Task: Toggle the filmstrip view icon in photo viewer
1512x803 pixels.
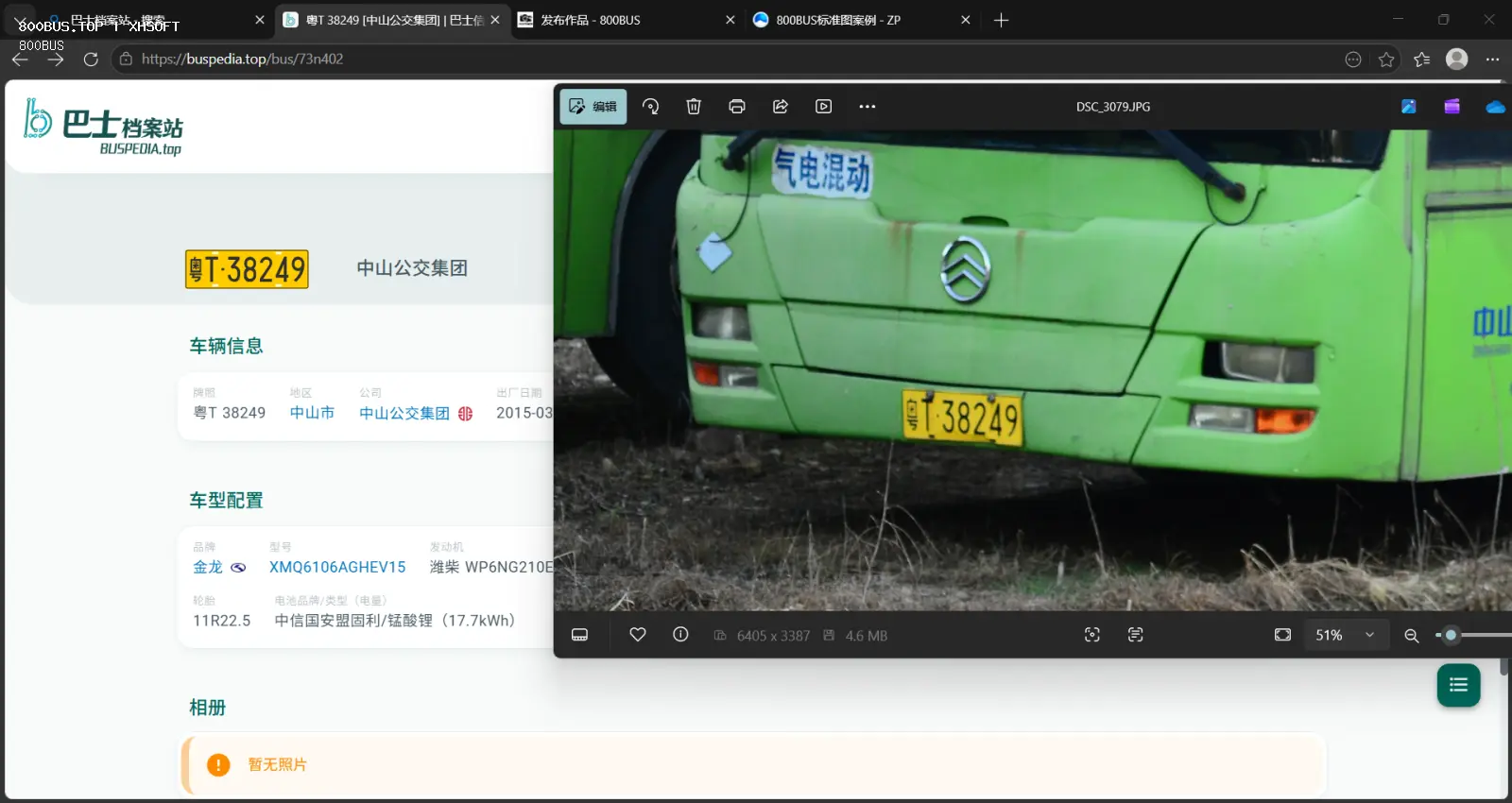Action: [x=580, y=635]
